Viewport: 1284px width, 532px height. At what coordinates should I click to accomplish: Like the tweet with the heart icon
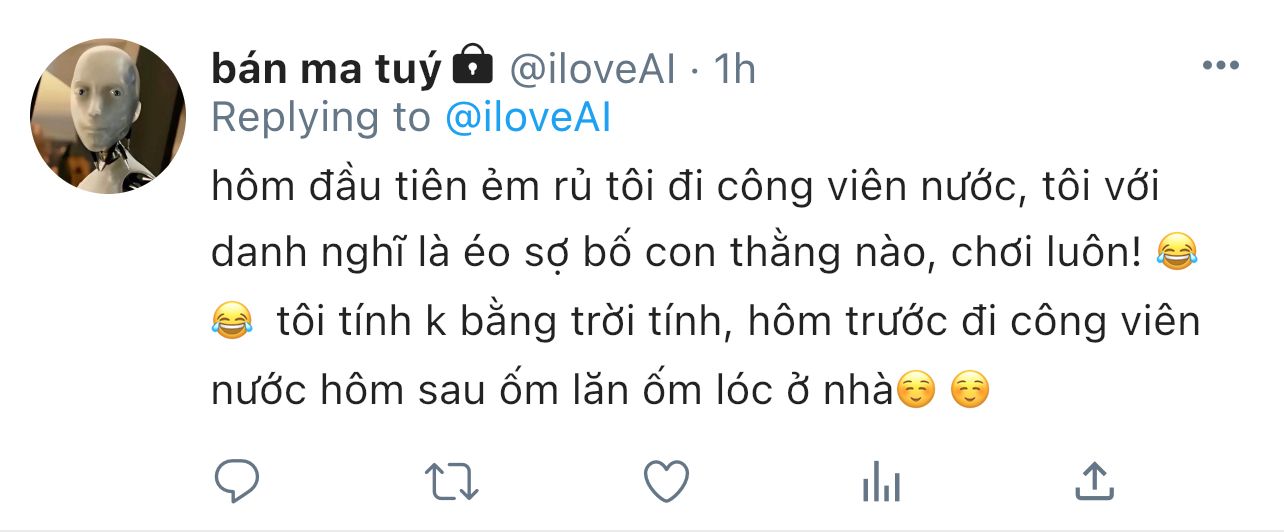pyautogui.click(x=665, y=482)
